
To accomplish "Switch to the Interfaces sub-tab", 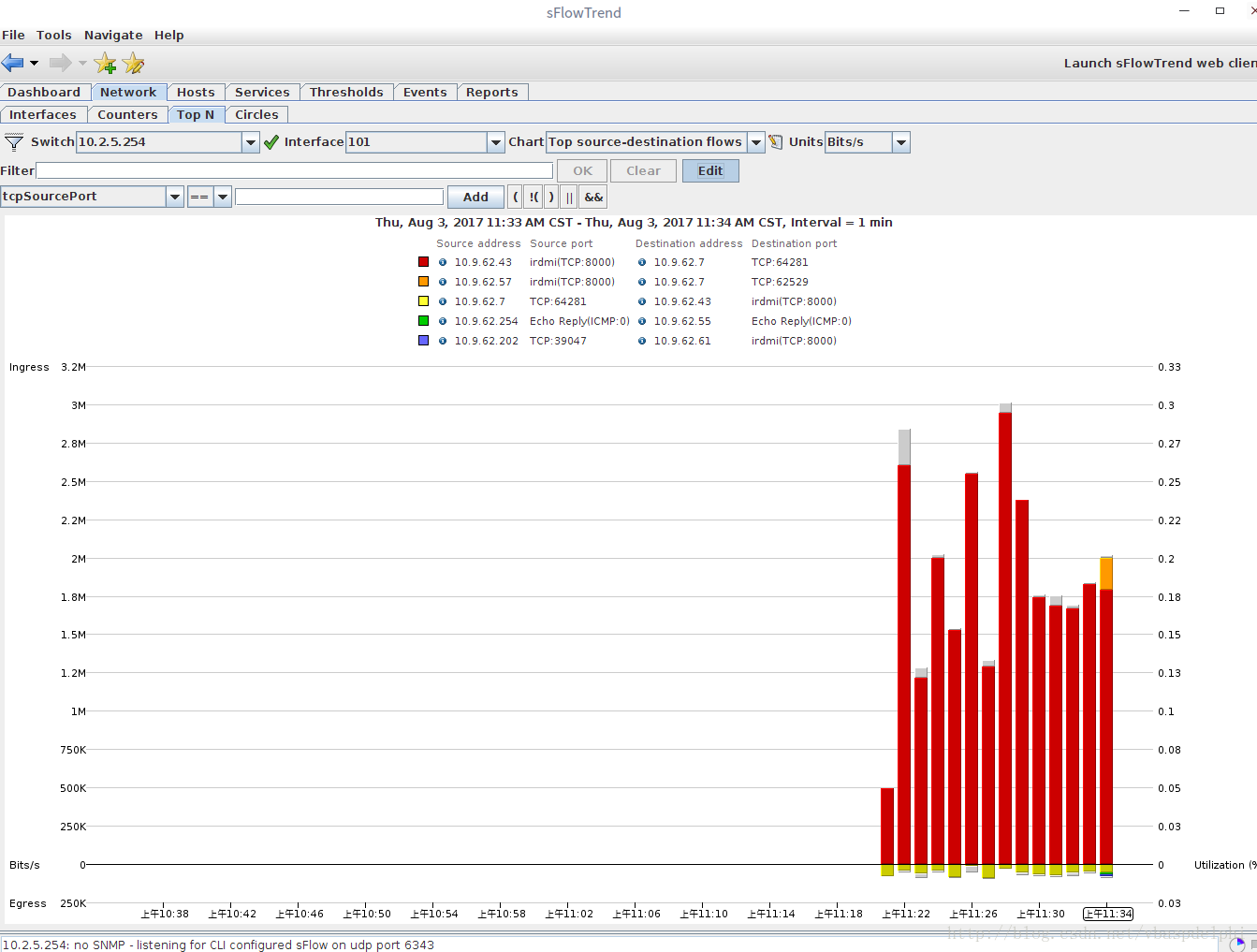I will click(43, 114).
